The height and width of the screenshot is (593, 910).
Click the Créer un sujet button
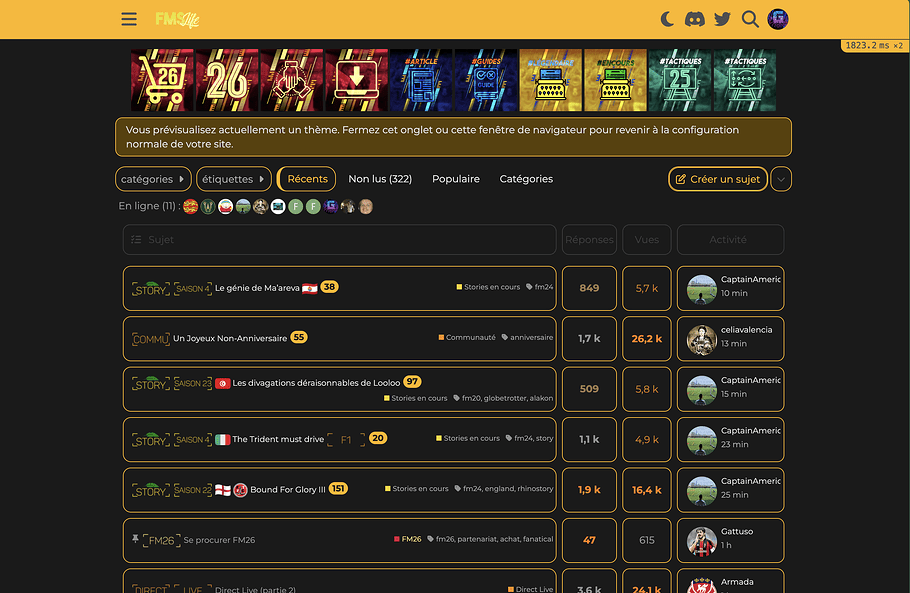(718, 179)
